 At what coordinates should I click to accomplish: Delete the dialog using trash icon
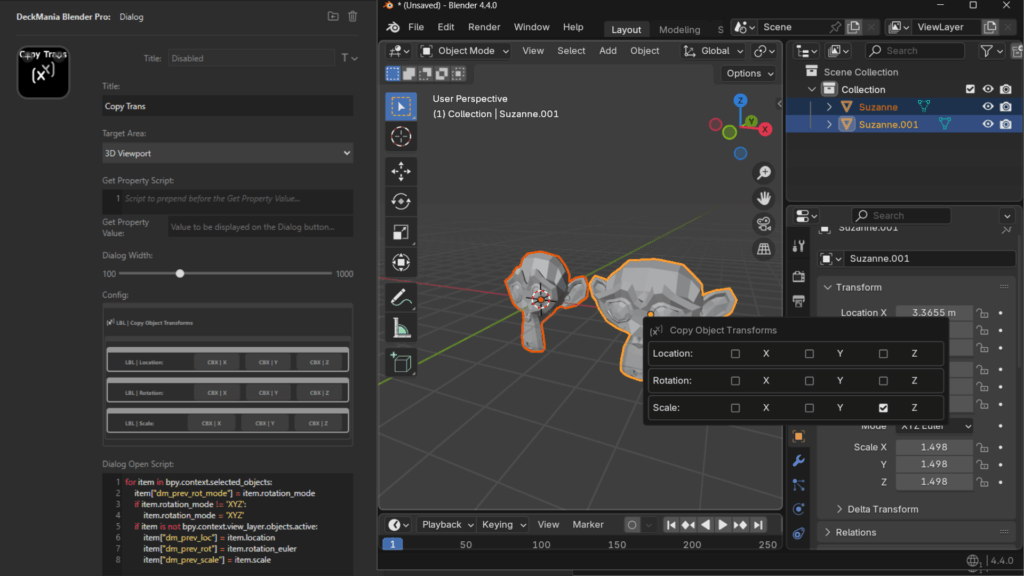click(x=352, y=16)
